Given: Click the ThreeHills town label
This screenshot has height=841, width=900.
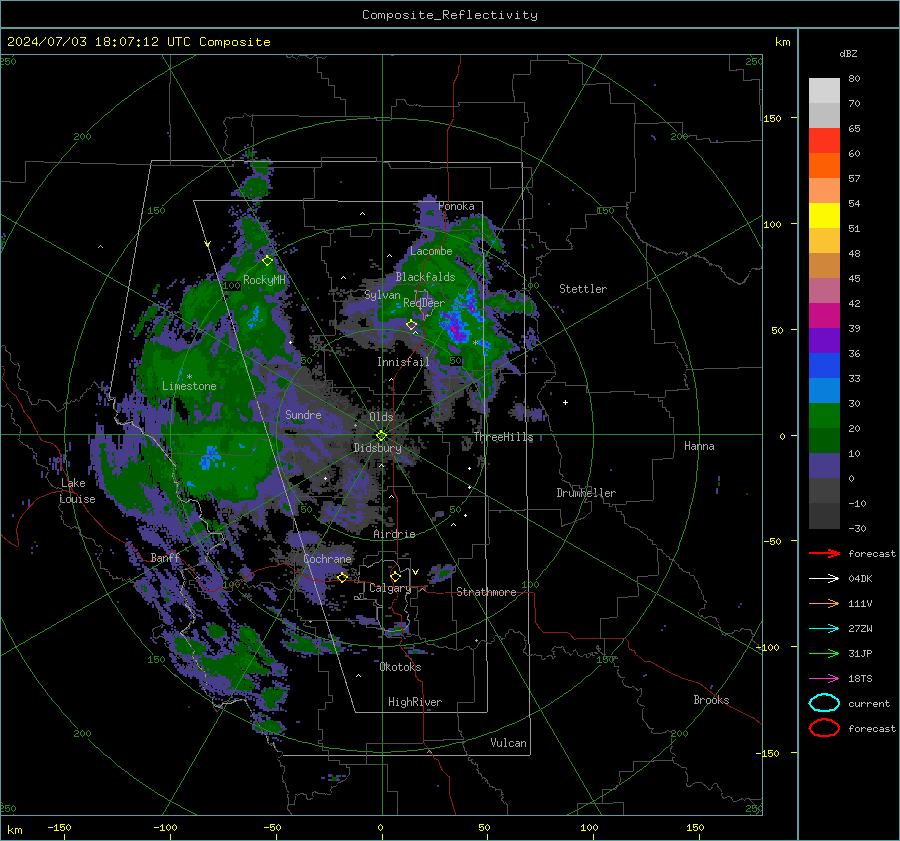Looking at the screenshot, I should (x=503, y=437).
